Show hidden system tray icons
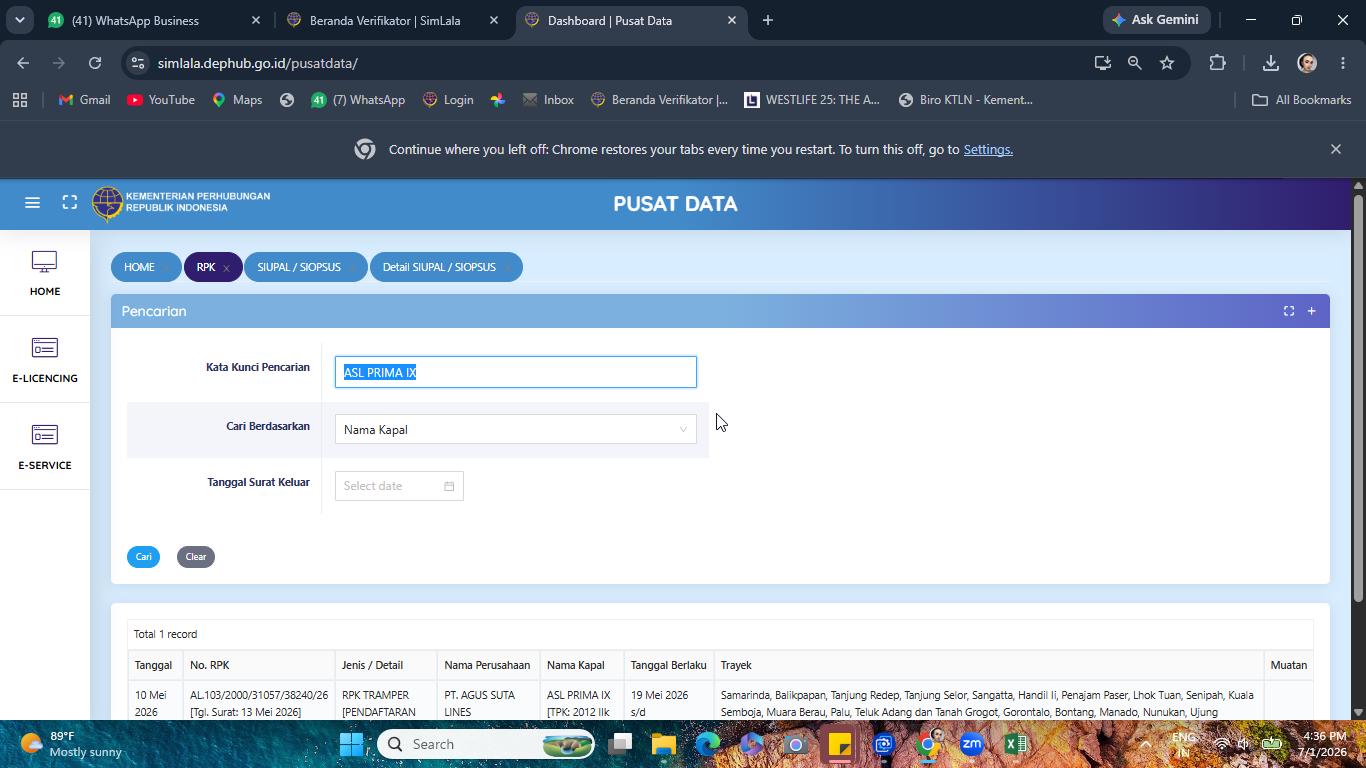 click(x=1145, y=744)
